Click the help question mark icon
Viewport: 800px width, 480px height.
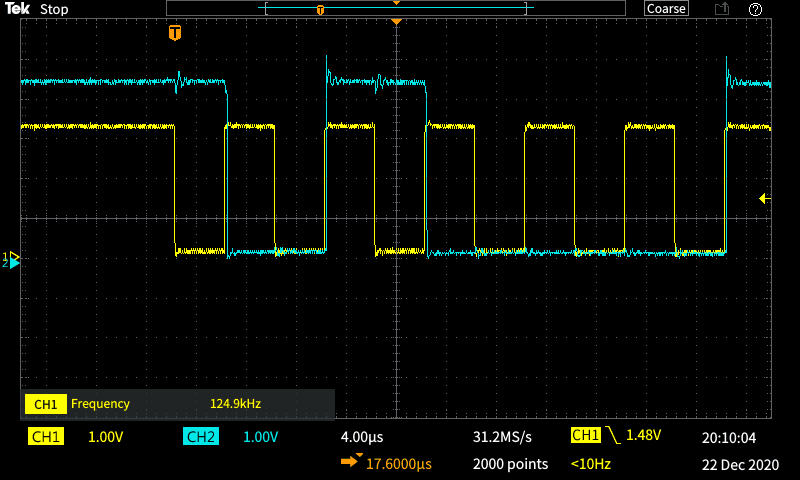(755, 9)
